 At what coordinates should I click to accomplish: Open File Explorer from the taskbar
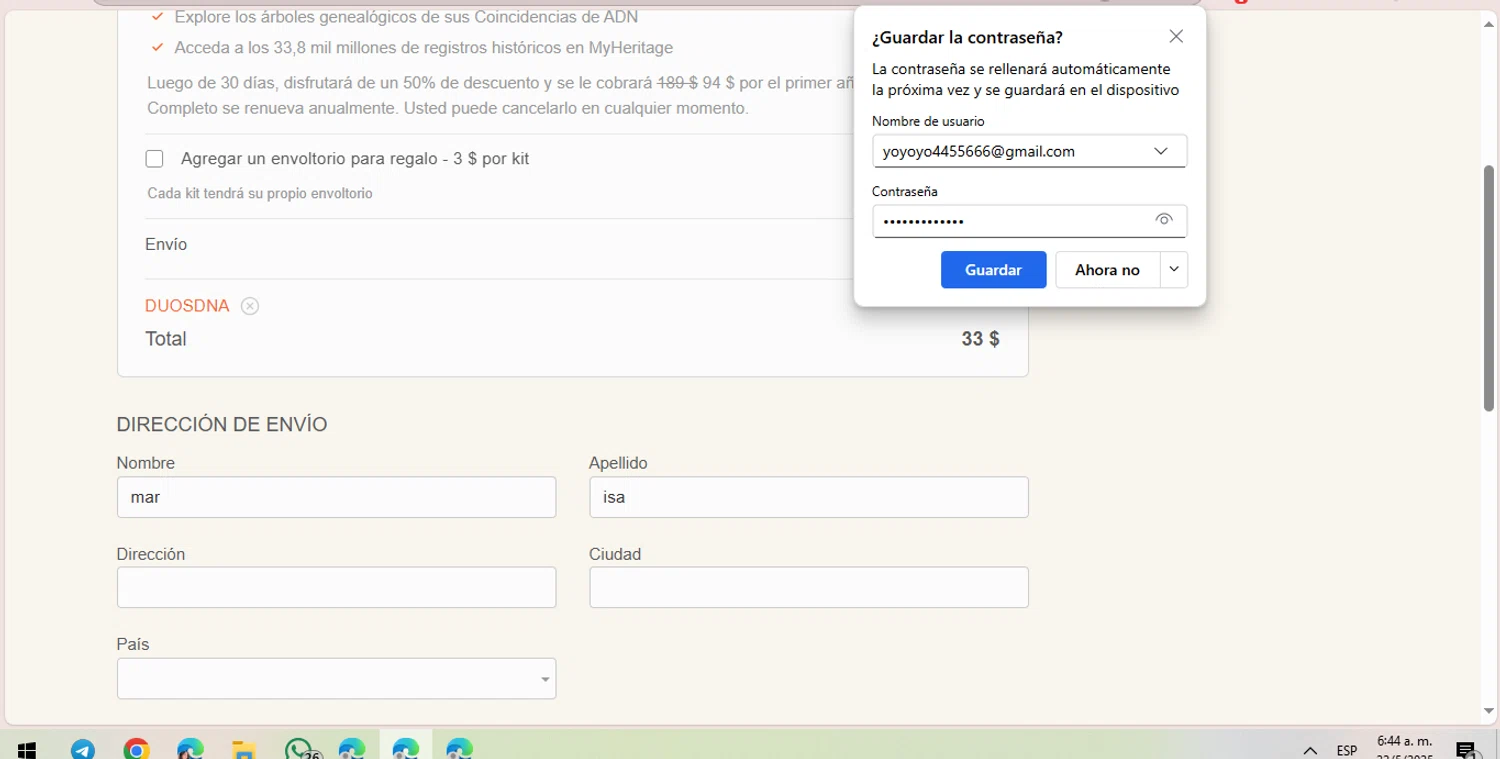tap(244, 749)
